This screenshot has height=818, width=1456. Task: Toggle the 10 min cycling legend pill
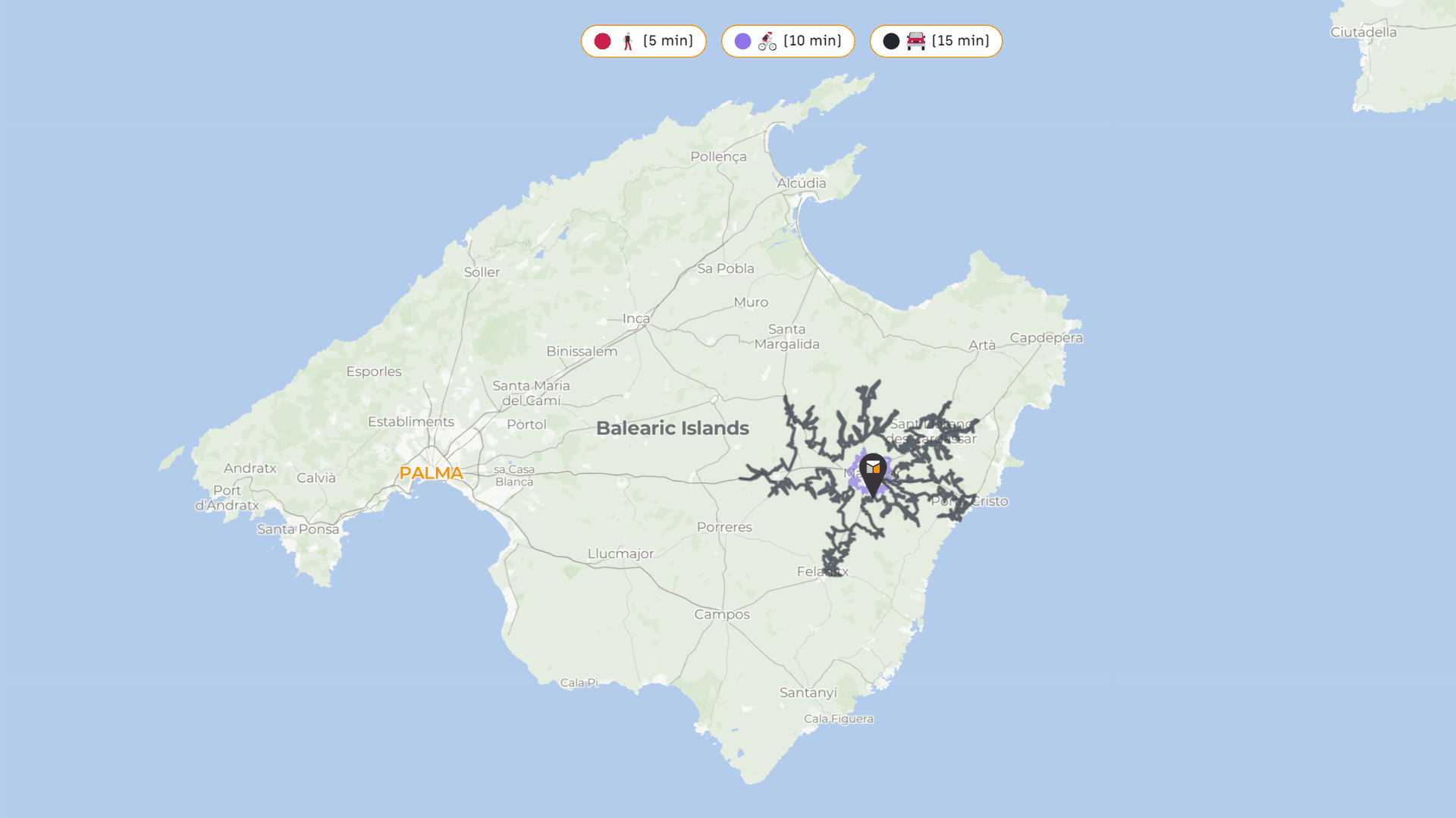tap(788, 41)
